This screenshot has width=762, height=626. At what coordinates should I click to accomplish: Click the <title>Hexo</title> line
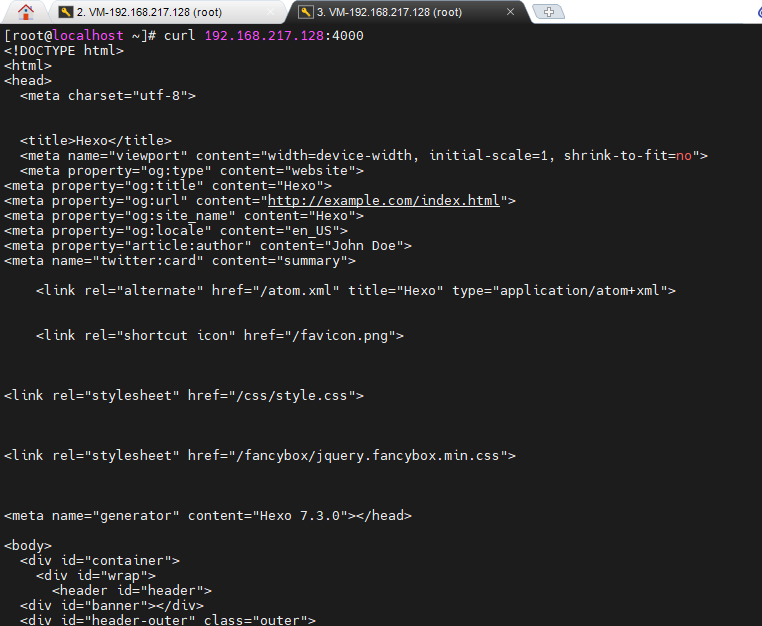[x=96, y=141]
